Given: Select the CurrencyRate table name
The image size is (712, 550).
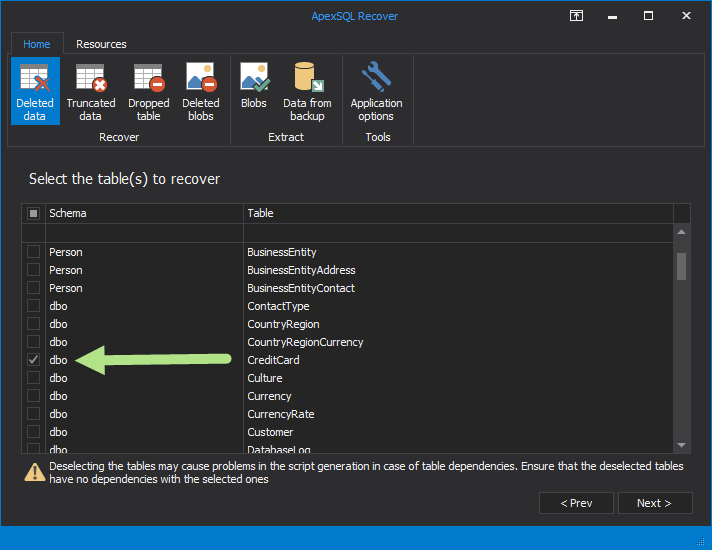Looking at the screenshot, I should 281,414.
